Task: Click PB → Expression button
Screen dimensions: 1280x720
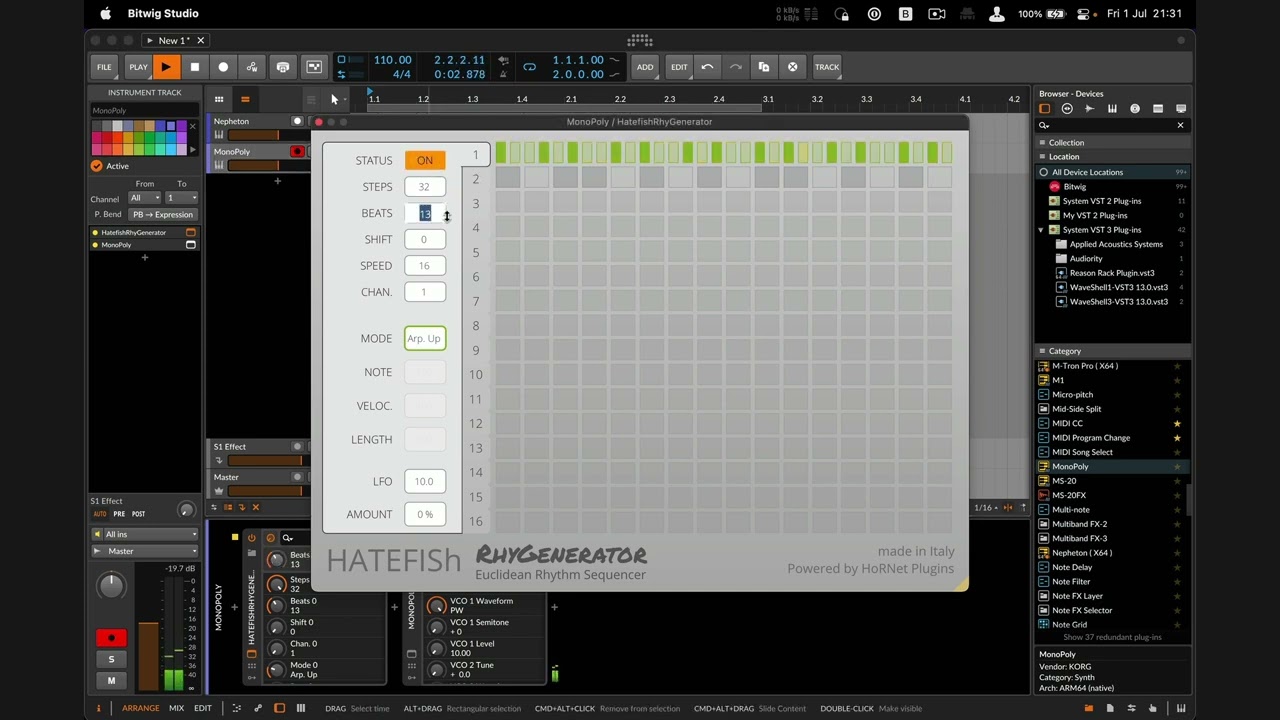Action: click(162, 214)
